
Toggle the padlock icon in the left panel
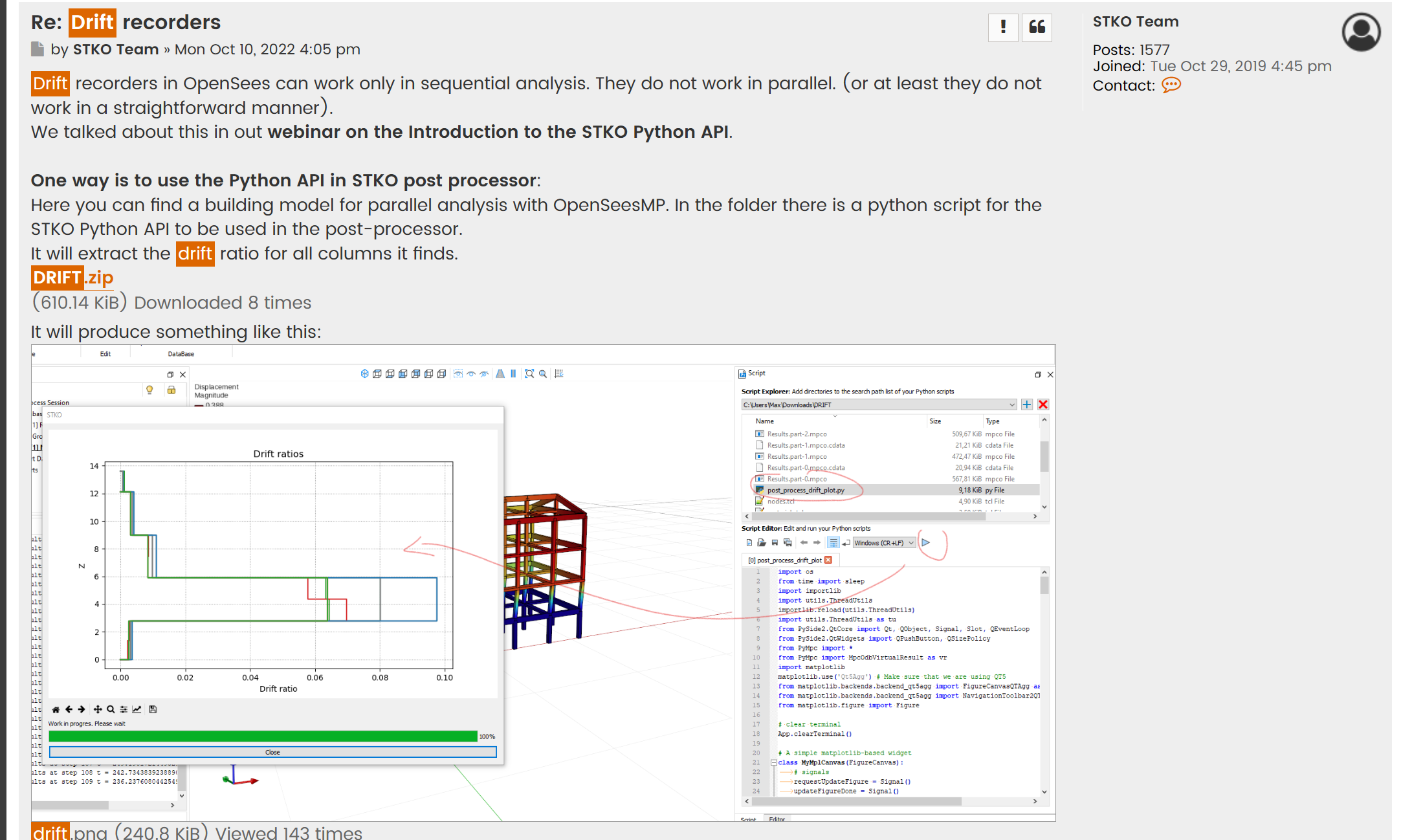tap(171, 390)
